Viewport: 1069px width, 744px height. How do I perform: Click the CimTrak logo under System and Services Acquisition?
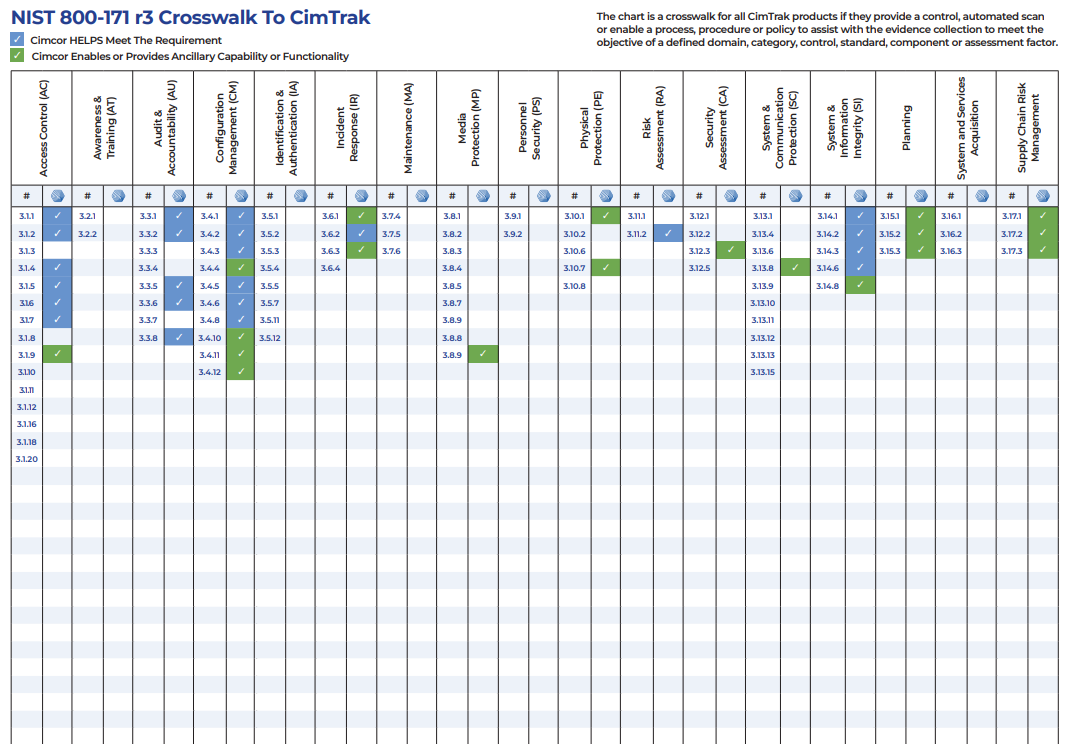[982, 196]
